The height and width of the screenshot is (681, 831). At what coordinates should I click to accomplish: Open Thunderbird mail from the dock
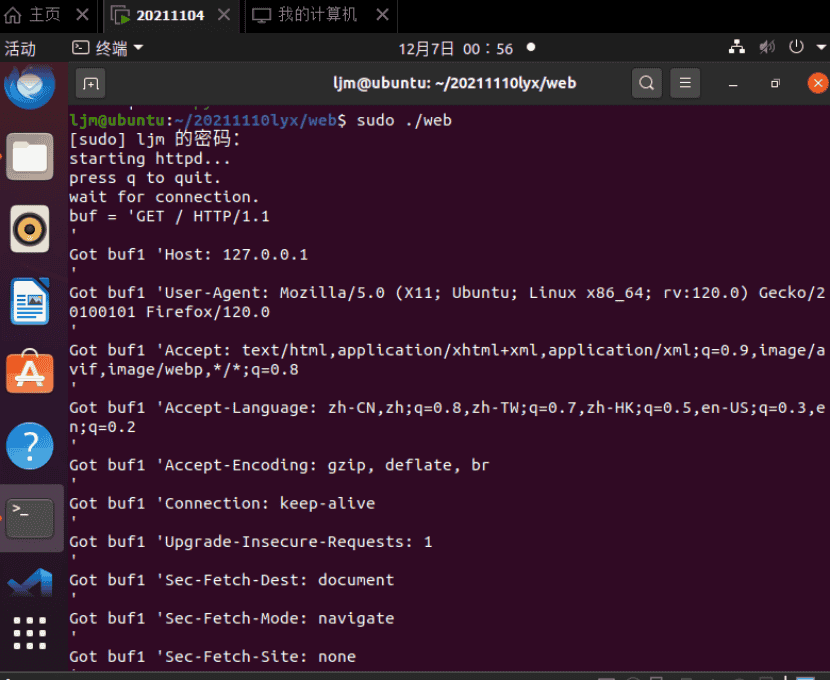point(30,87)
